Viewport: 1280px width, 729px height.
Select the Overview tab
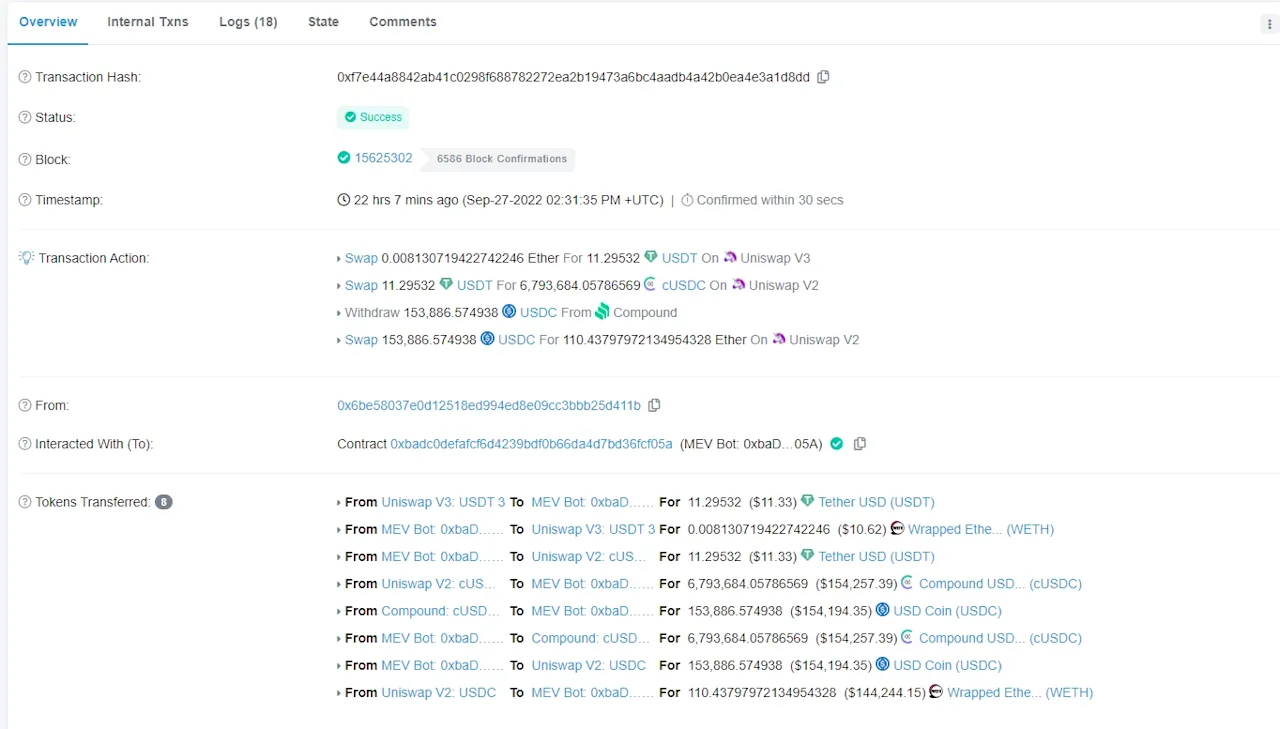(x=48, y=22)
